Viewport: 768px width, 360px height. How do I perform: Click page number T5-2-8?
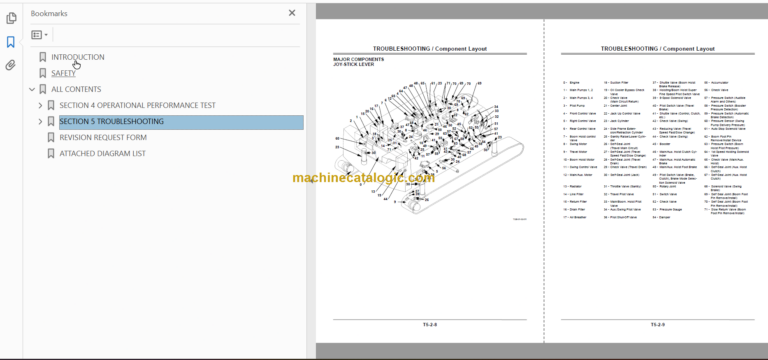pyautogui.click(x=430, y=325)
